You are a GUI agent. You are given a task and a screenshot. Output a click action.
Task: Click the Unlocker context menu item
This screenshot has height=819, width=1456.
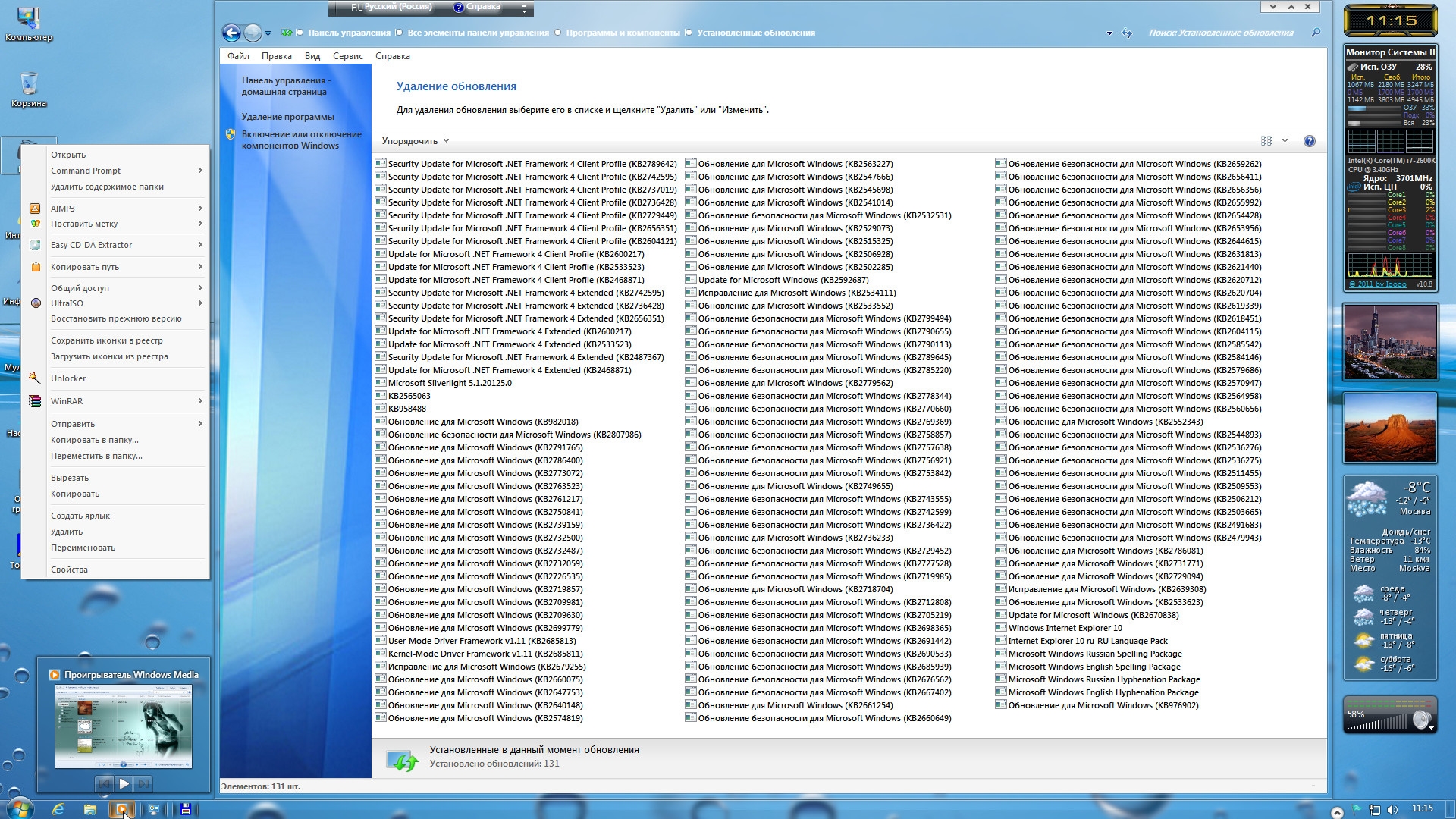[67, 378]
